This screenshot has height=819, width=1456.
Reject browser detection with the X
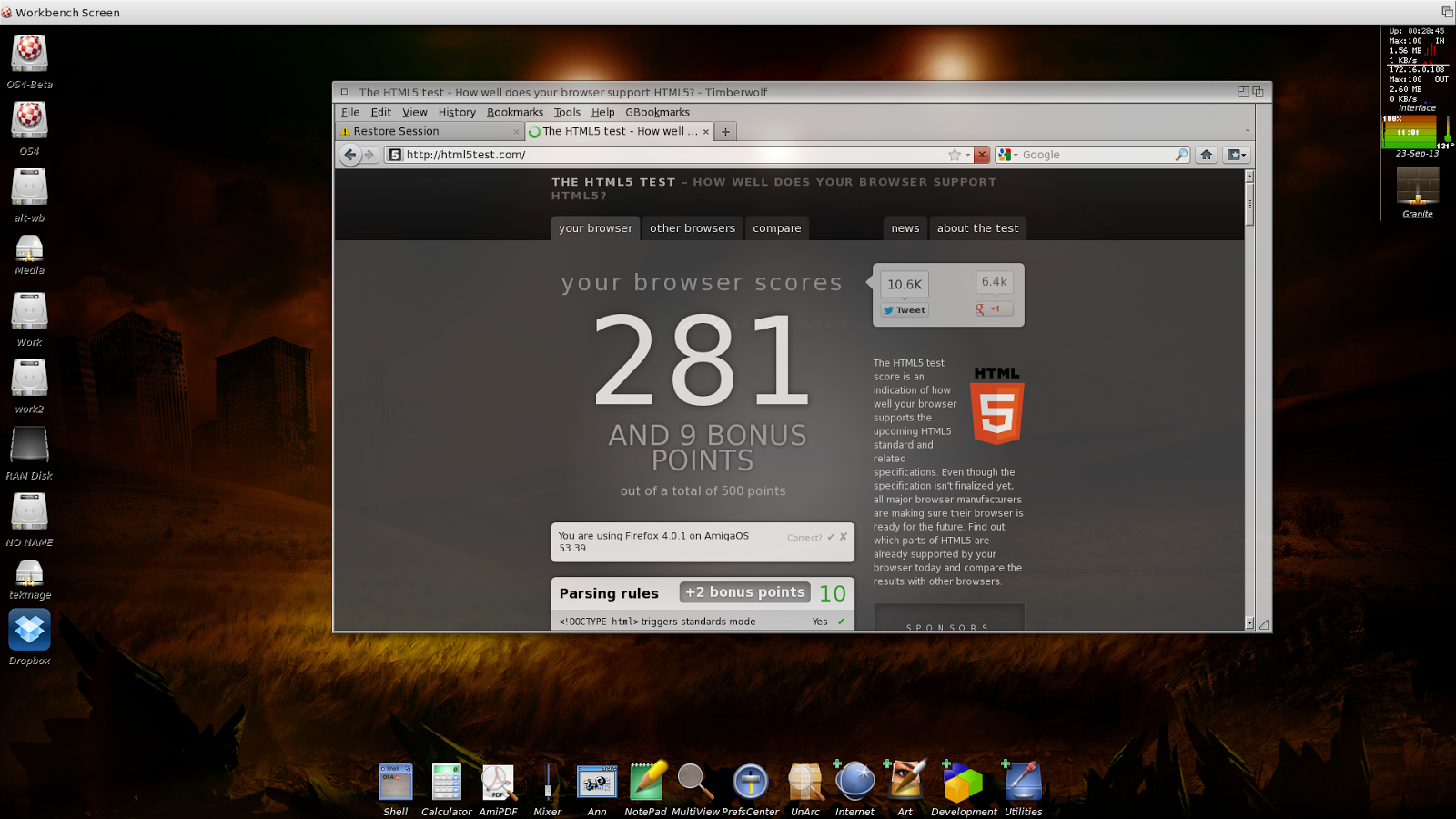click(x=844, y=537)
